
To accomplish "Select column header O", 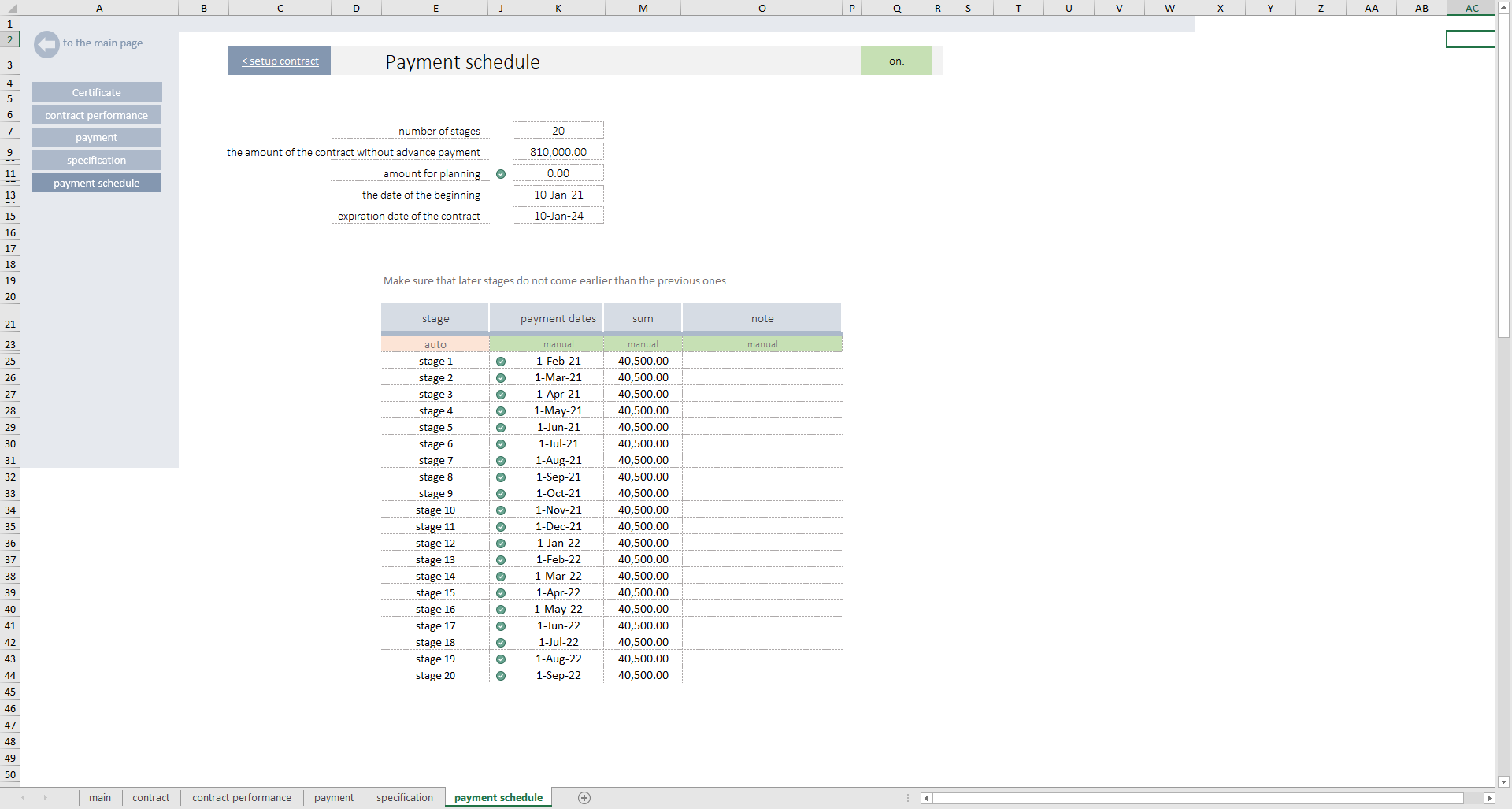I will [x=762, y=8].
